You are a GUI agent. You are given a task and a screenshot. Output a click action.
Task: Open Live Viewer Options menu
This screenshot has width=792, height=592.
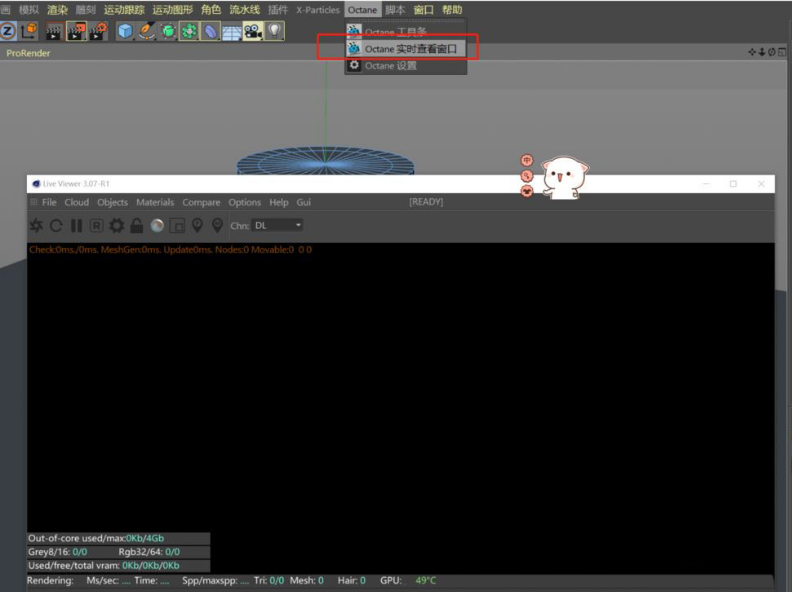[x=244, y=203]
